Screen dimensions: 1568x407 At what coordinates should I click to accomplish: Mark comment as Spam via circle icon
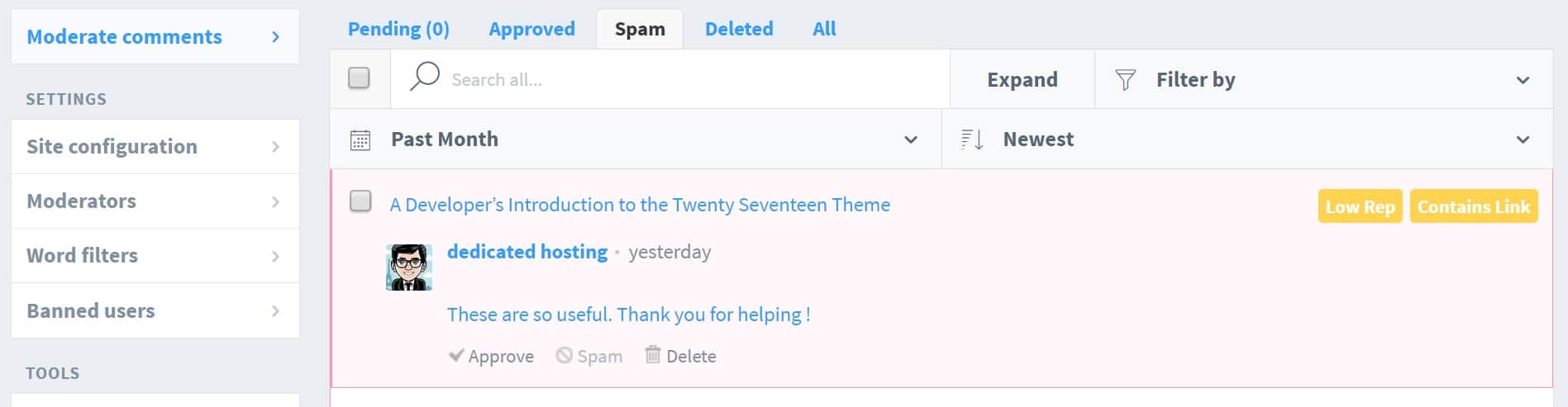point(564,355)
